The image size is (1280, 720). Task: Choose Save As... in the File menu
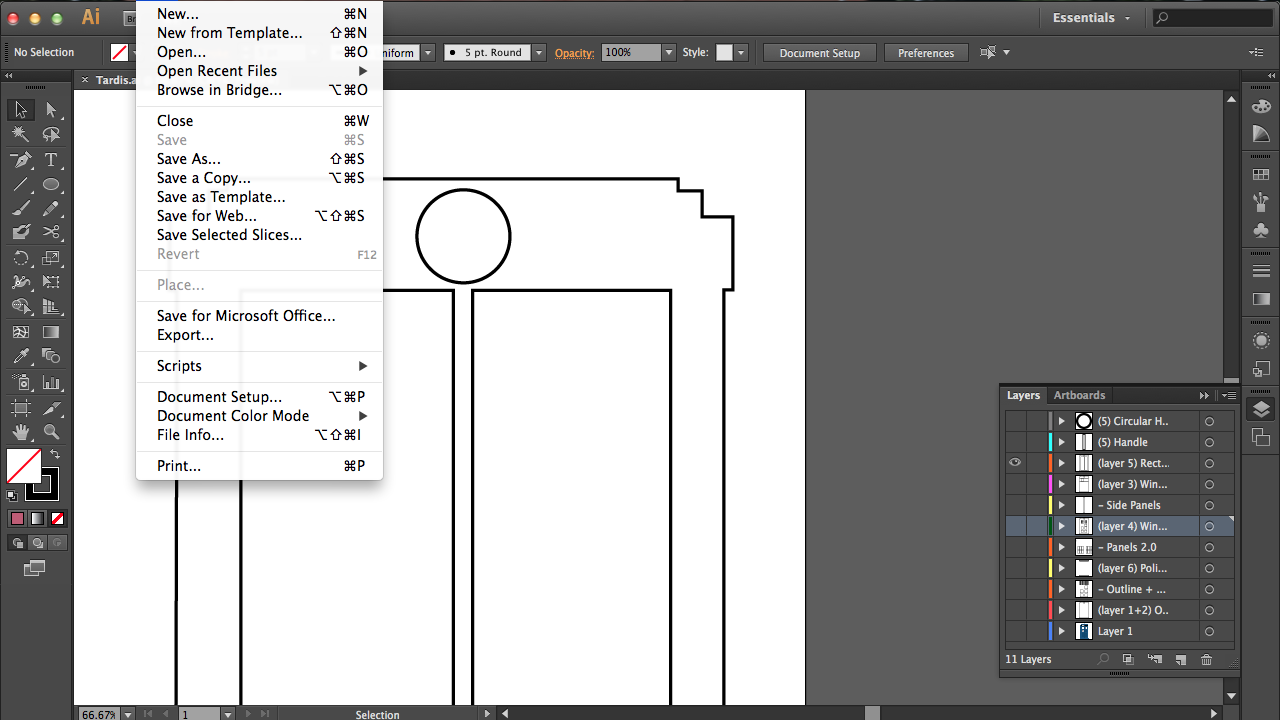[259, 159]
